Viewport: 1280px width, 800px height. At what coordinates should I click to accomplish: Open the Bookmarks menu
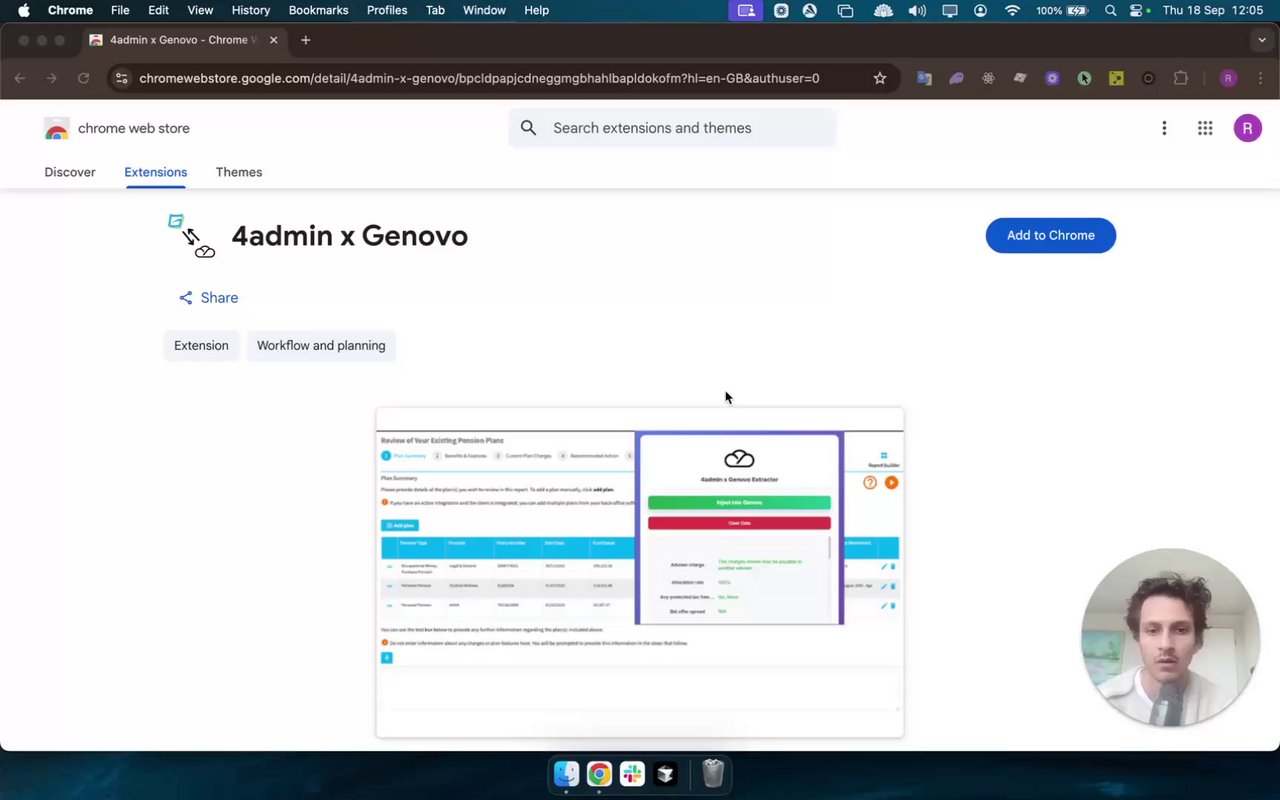318,10
